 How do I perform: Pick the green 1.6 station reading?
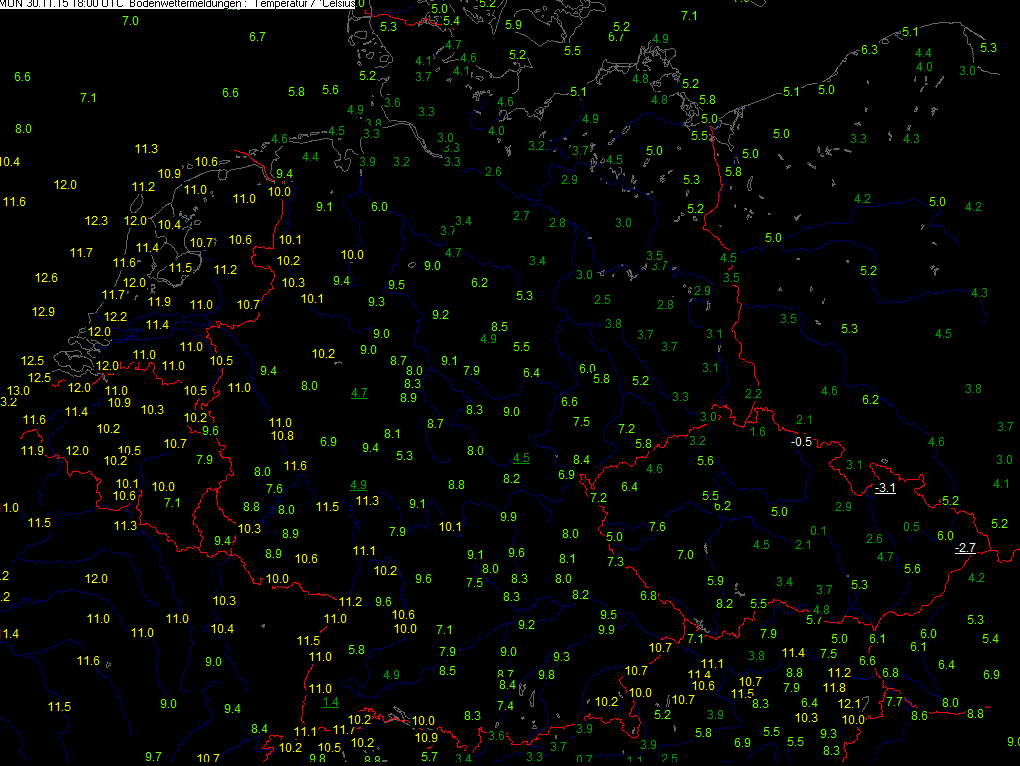click(758, 432)
